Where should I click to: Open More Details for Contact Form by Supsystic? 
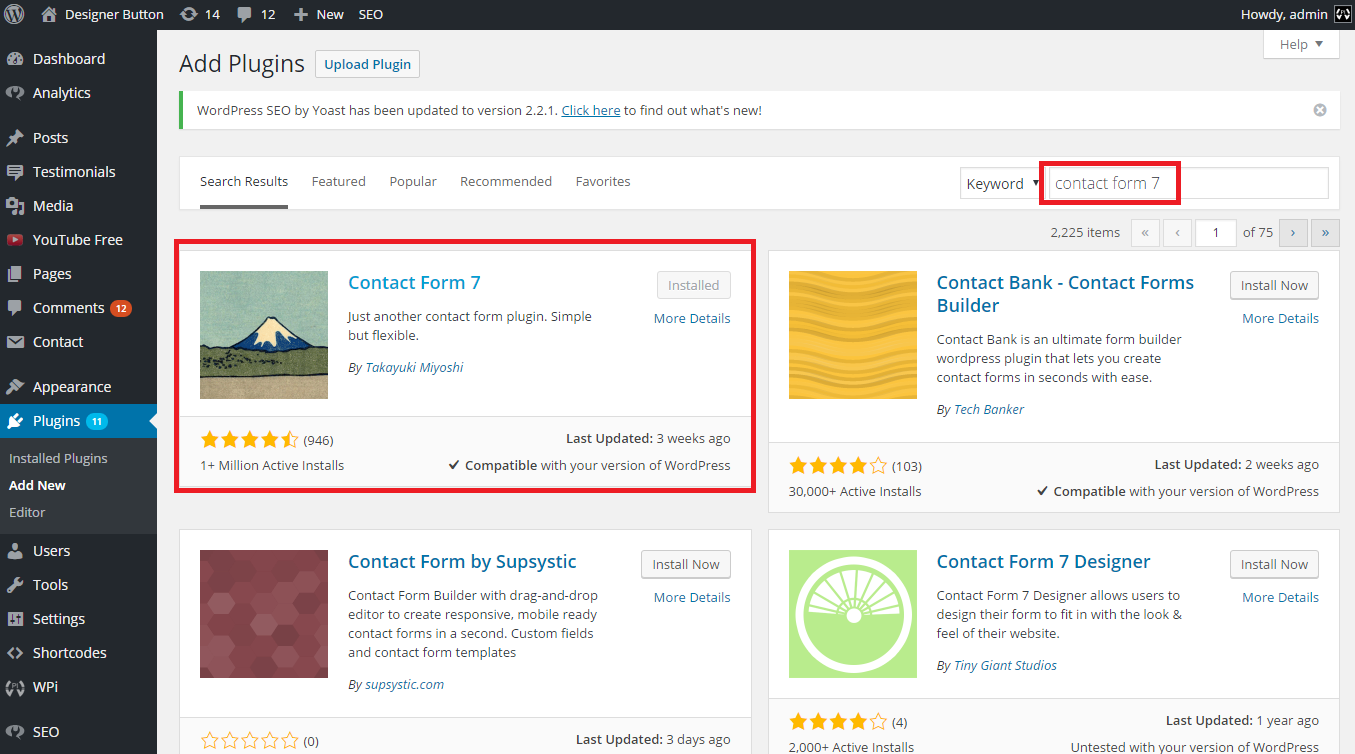692,597
